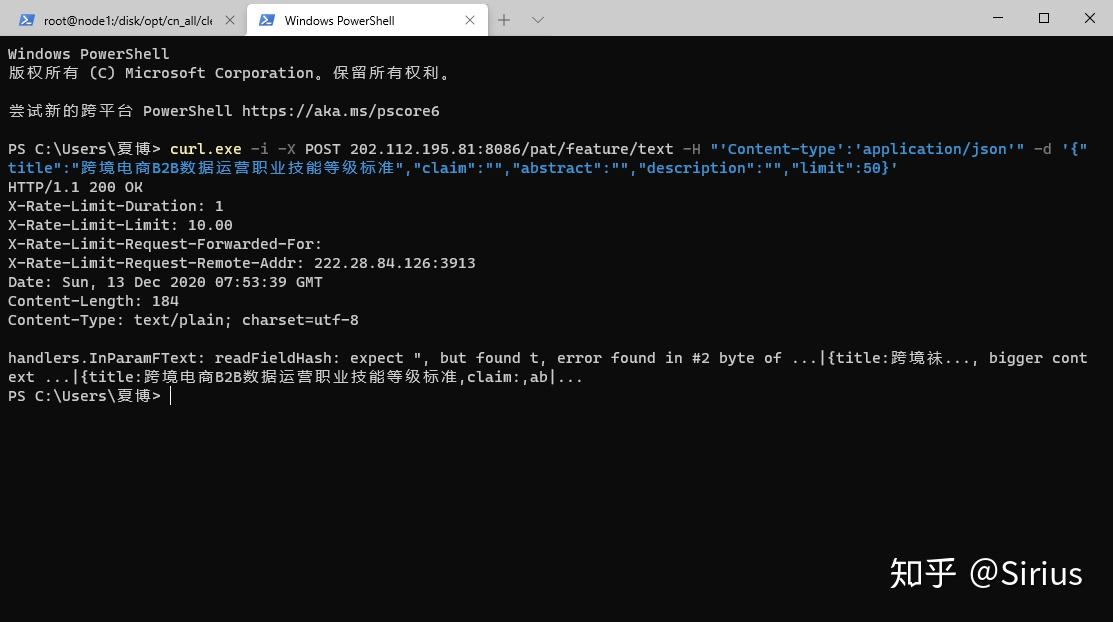Click the highlighted curl.exe command text
Image resolution: width=1113 pixels, height=622 pixels.
[205, 148]
